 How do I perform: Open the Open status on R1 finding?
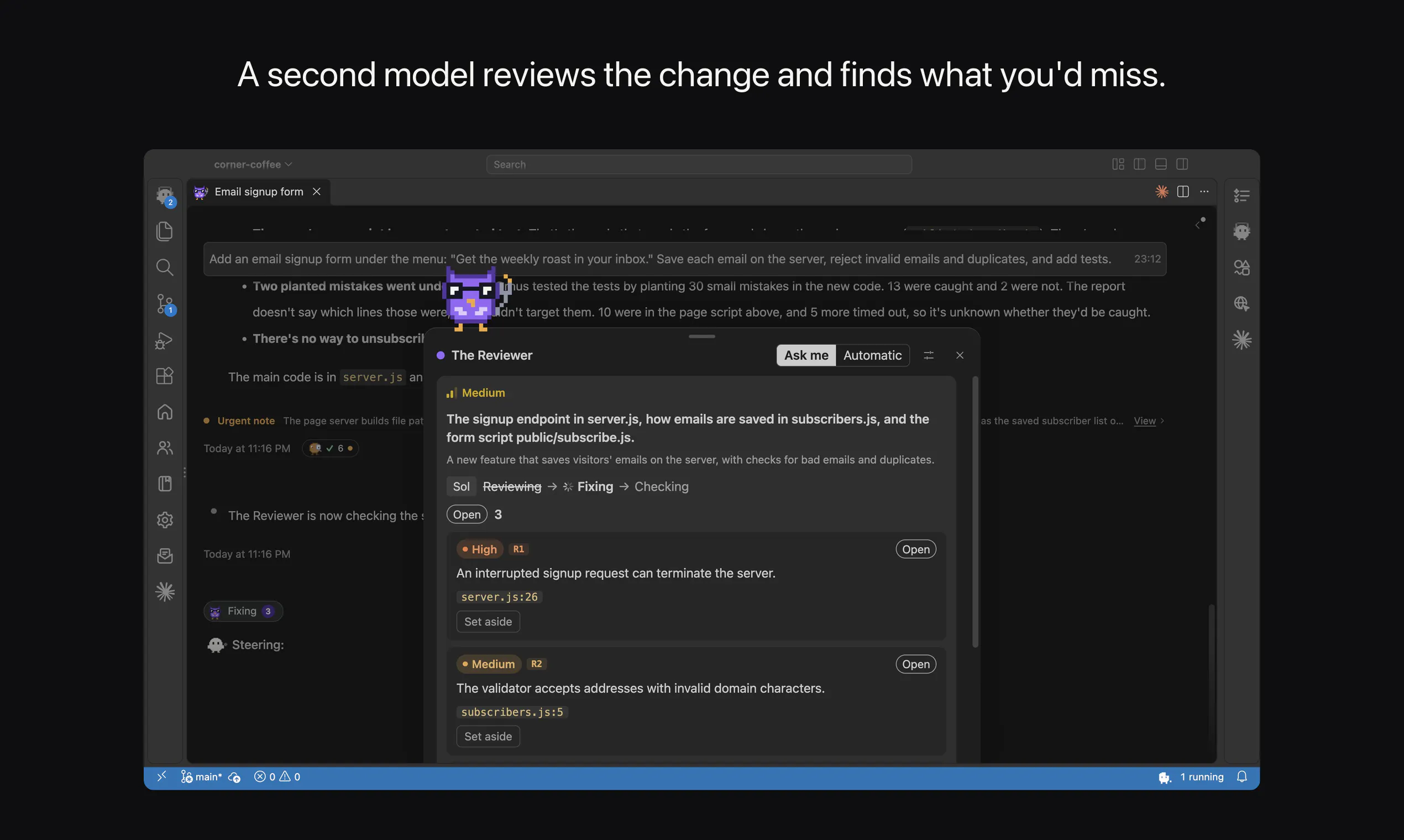[x=915, y=549]
